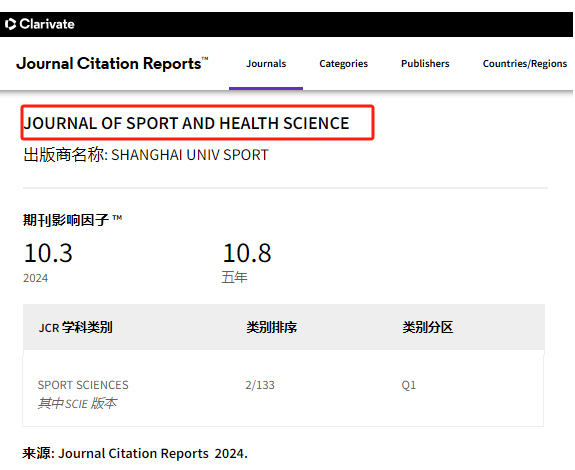Select the Countries/Regions tab
575x470 pixels.
click(525, 64)
